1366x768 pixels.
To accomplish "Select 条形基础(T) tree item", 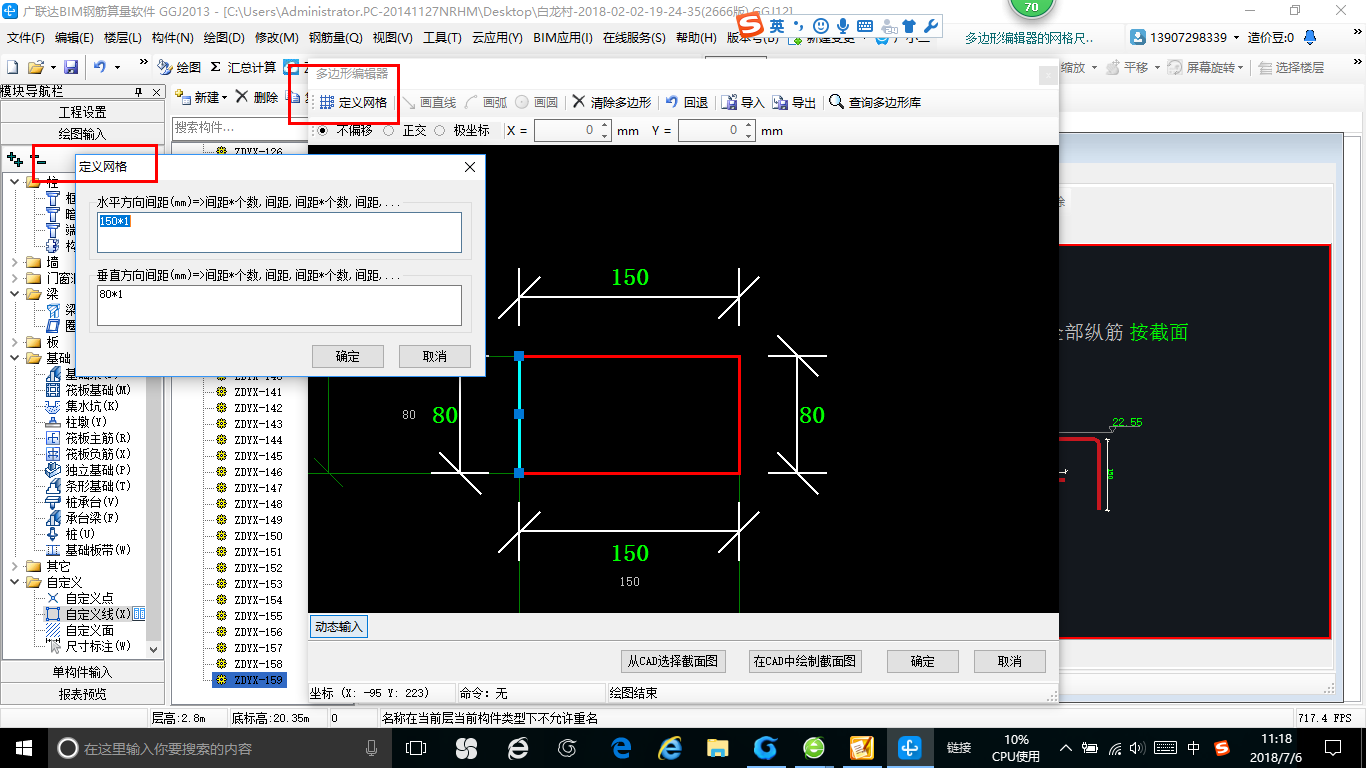I will pos(98,486).
